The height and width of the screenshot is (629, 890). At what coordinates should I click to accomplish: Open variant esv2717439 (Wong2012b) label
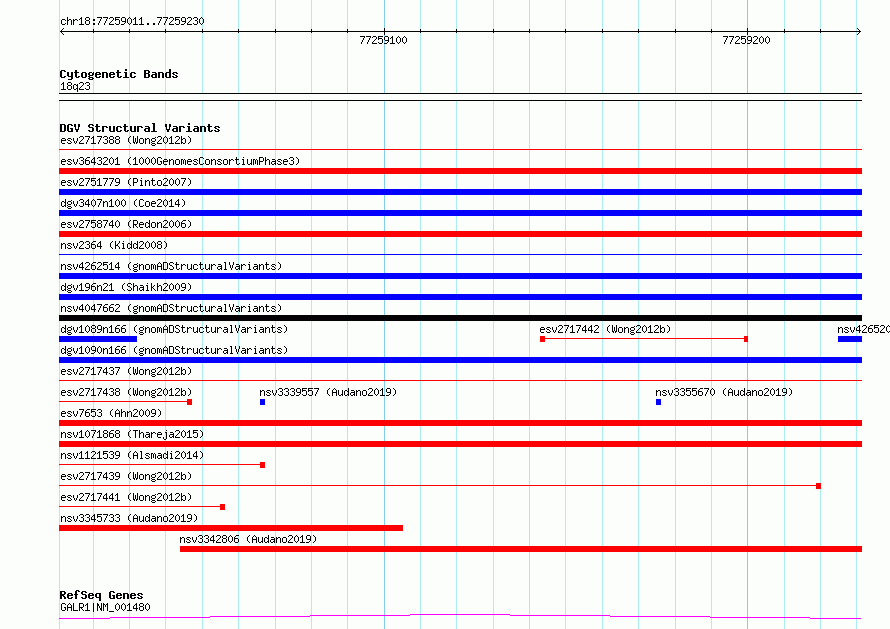click(x=126, y=476)
